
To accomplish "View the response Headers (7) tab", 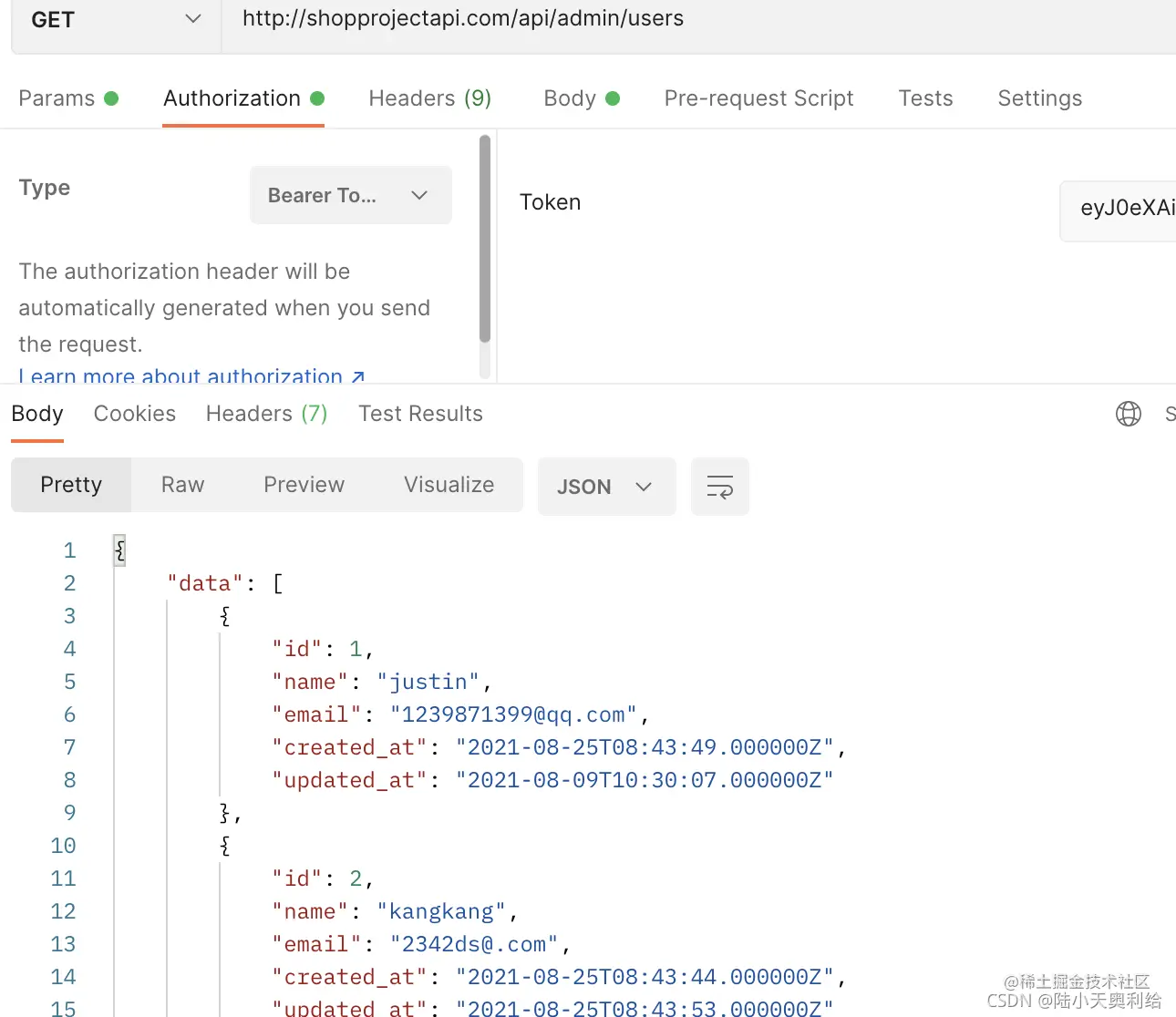I will tap(266, 414).
